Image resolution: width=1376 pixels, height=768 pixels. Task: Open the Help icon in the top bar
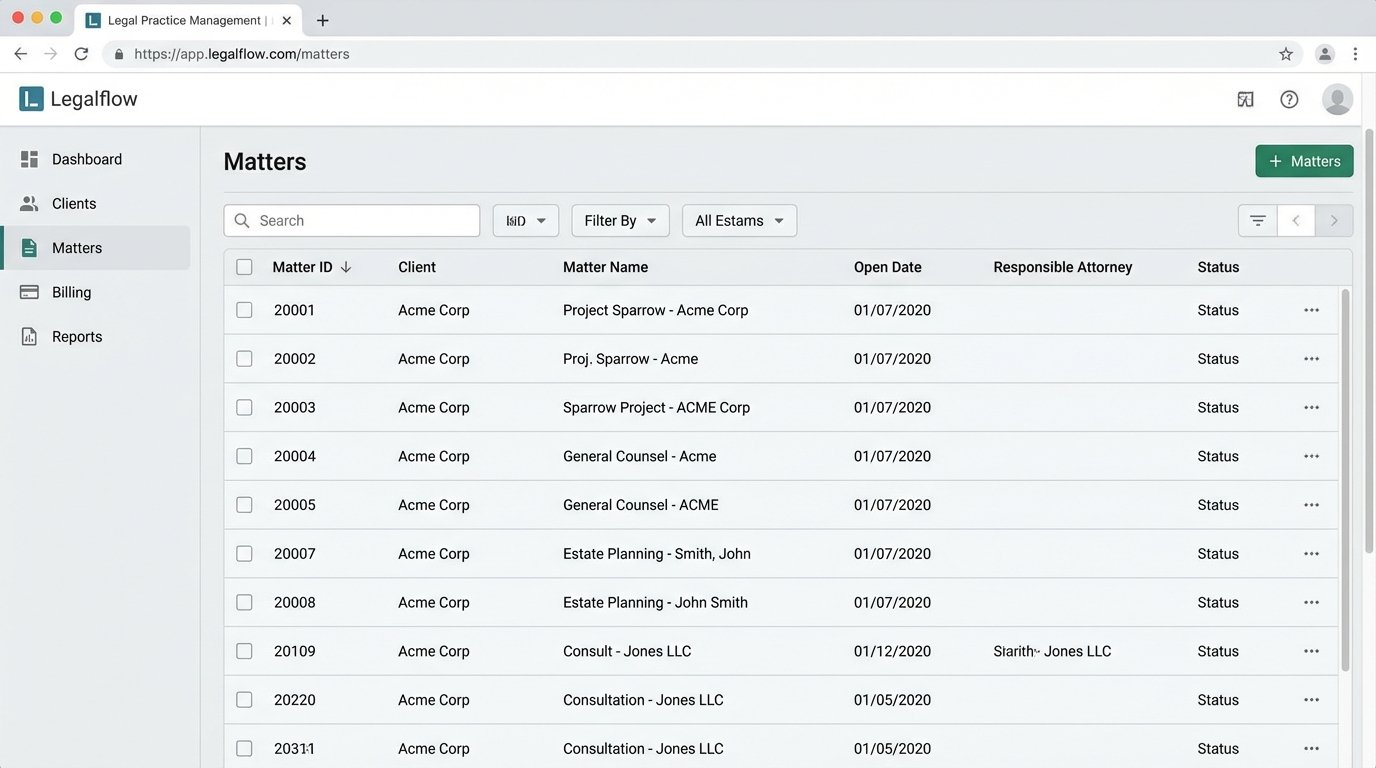point(1288,98)
